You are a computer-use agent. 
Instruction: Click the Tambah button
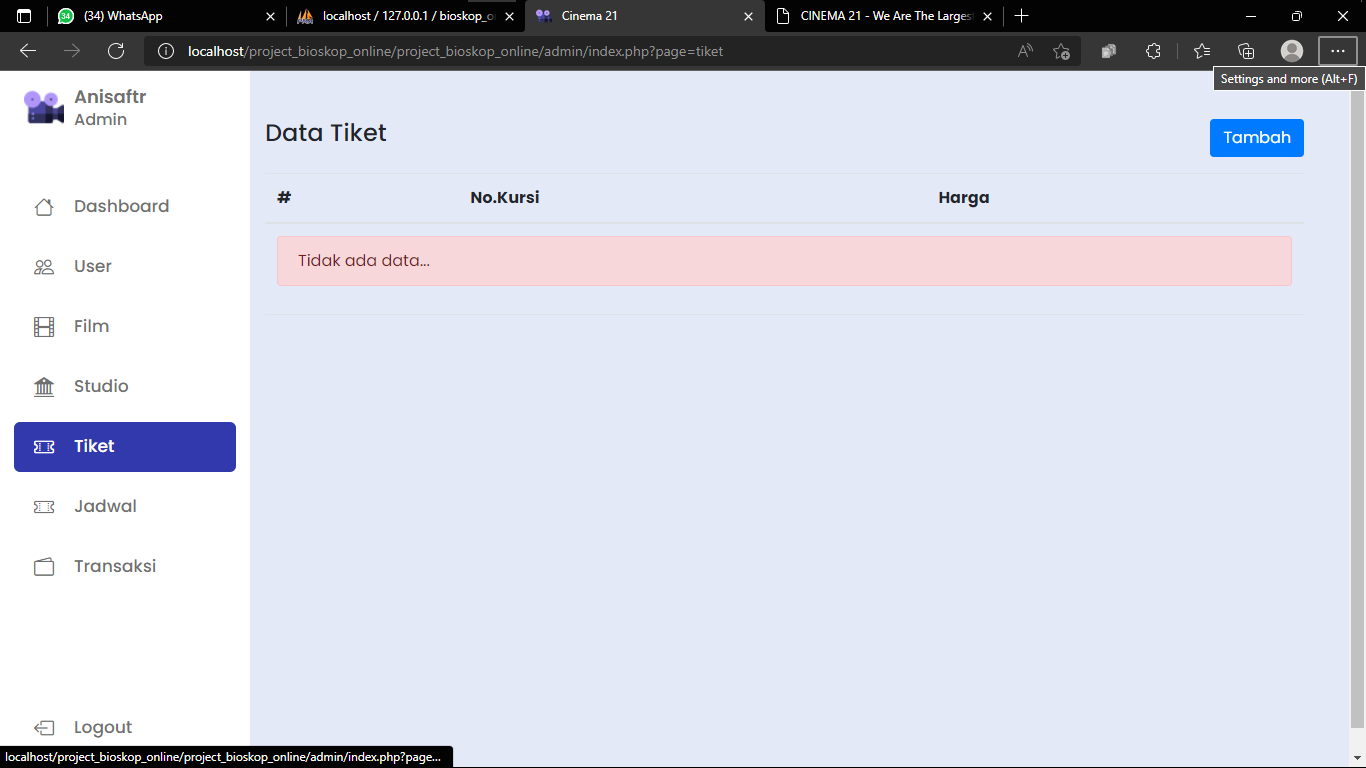point(1257,138)
